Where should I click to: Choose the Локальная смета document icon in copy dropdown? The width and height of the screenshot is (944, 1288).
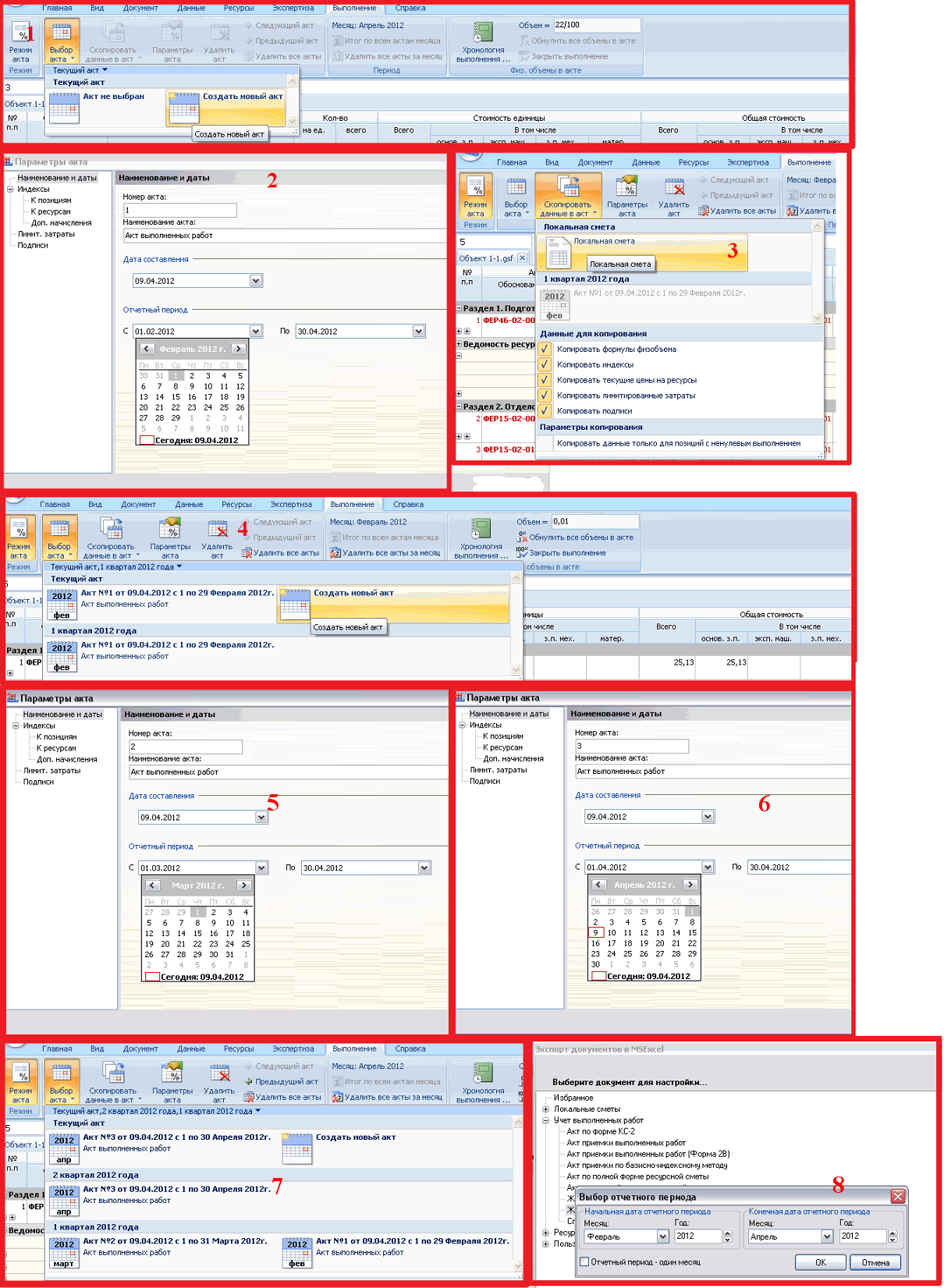[557, 252]
